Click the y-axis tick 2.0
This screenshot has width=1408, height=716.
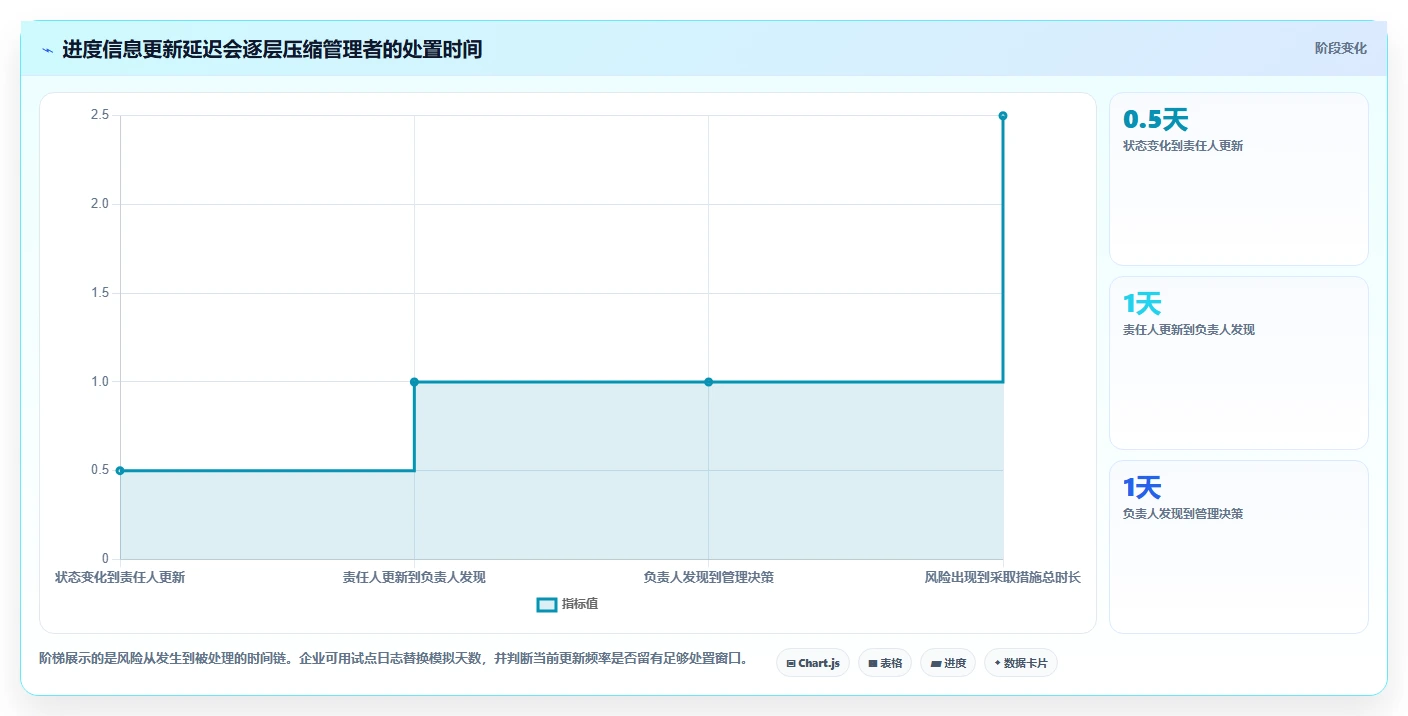[x=99, y=204]
